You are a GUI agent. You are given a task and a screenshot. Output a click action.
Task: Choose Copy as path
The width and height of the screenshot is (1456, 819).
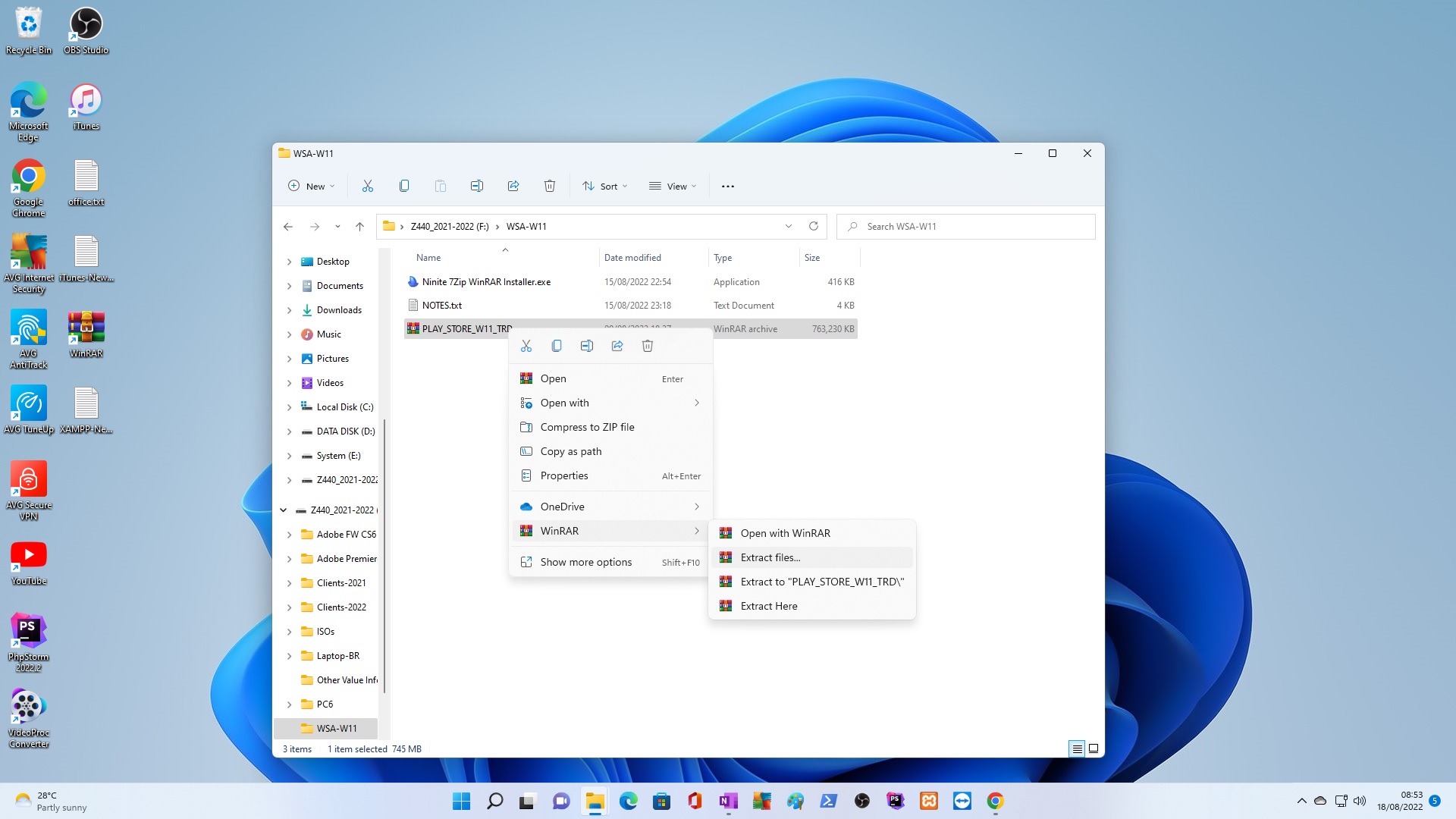pos(611,451)
